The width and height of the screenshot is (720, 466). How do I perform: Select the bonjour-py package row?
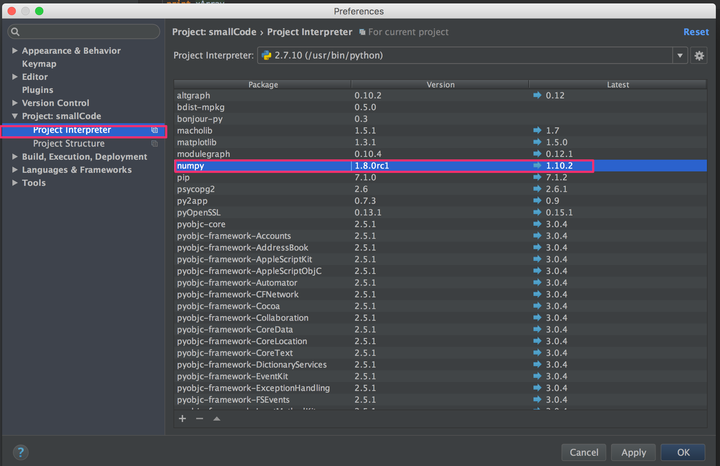pyautogui.click(x=440, y=118)
